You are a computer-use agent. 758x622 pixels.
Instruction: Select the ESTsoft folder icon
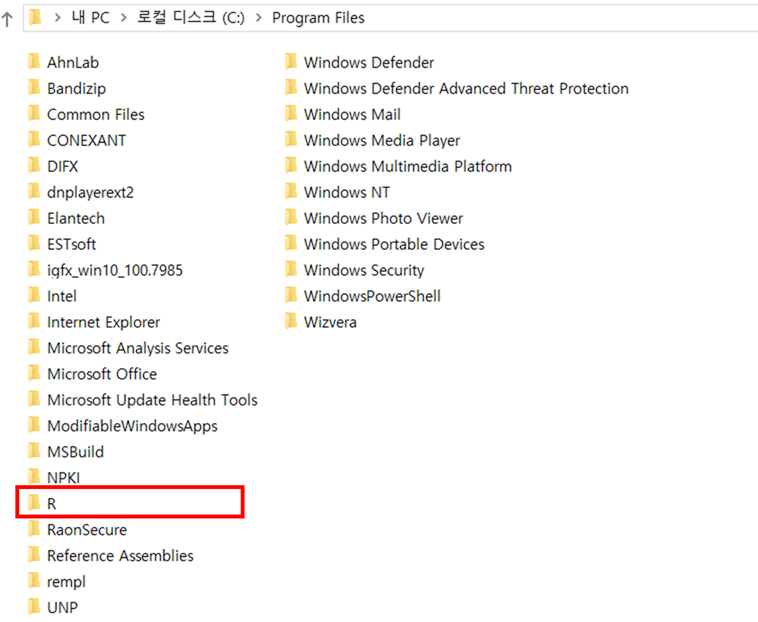34,244
